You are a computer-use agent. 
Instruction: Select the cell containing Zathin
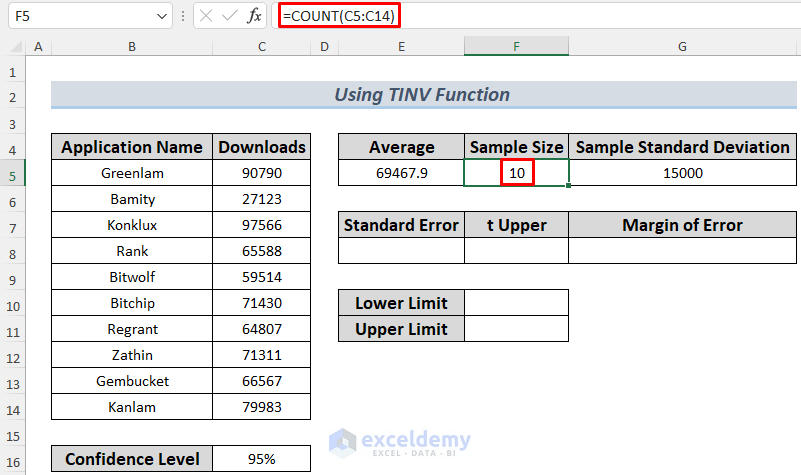pos(132,355)
